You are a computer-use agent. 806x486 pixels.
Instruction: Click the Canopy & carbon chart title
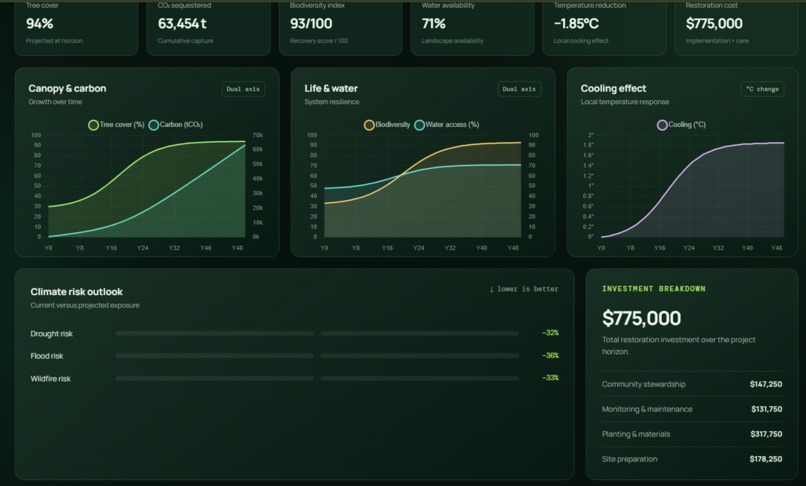pyautogui.click(x=67, y=88)
